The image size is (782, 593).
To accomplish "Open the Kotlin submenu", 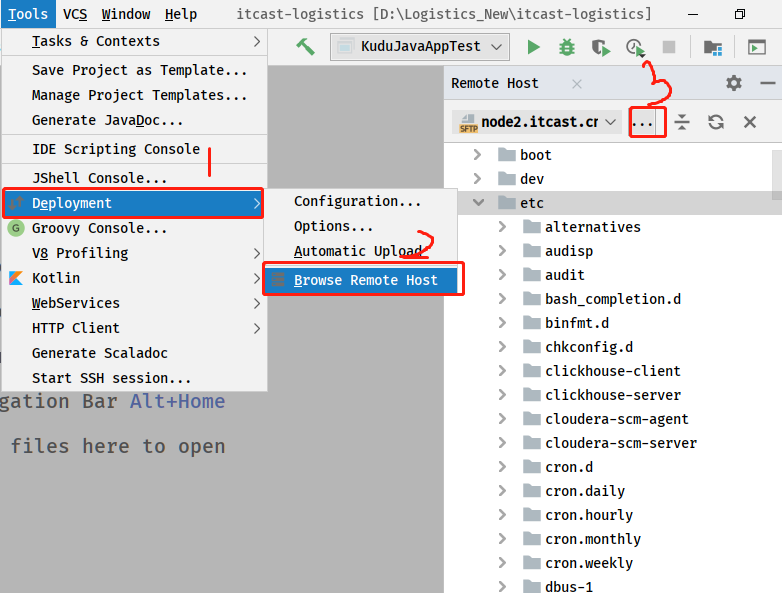I will (x=135, y=278).
